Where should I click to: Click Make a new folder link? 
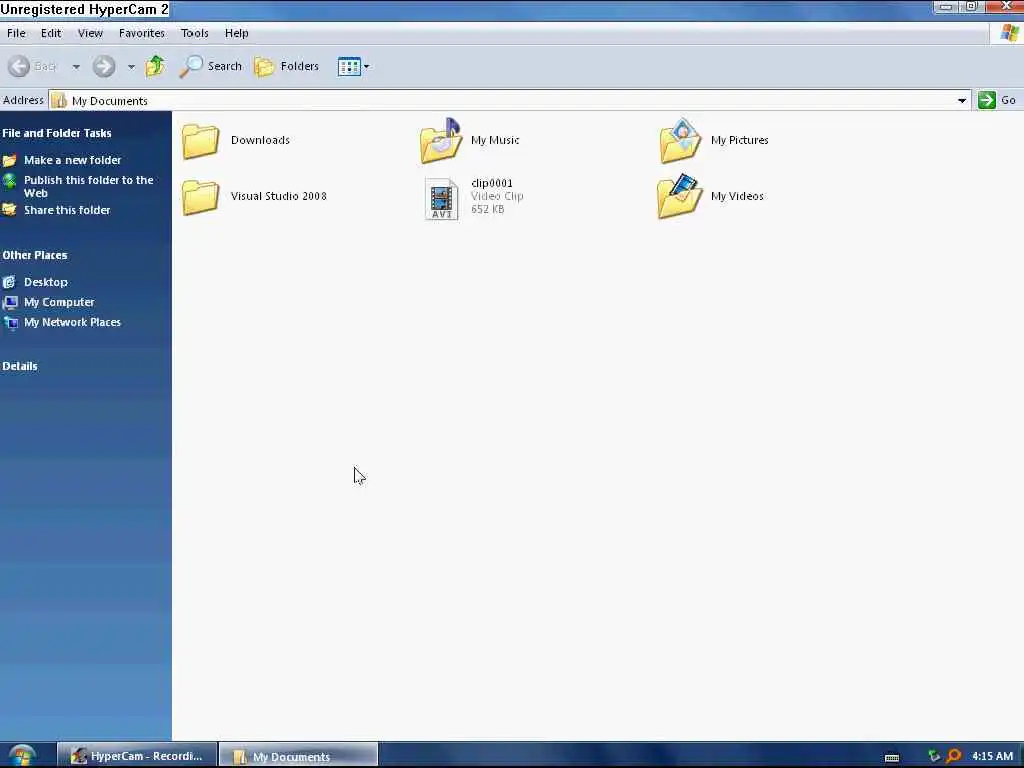[x=72, y=160]
